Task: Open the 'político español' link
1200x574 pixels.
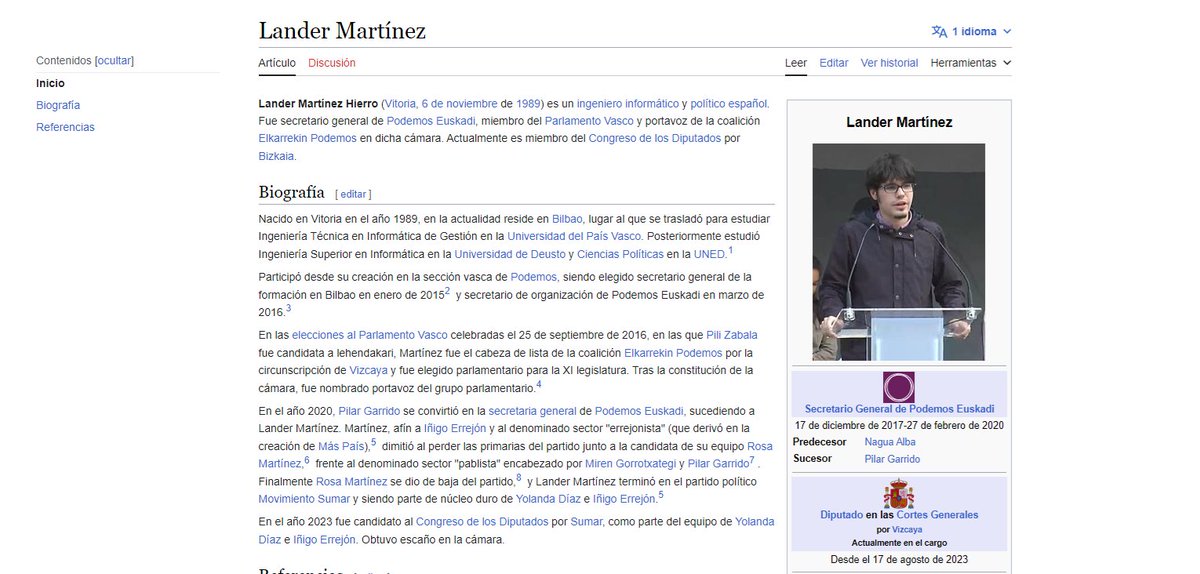Action: tap(729, 103)
